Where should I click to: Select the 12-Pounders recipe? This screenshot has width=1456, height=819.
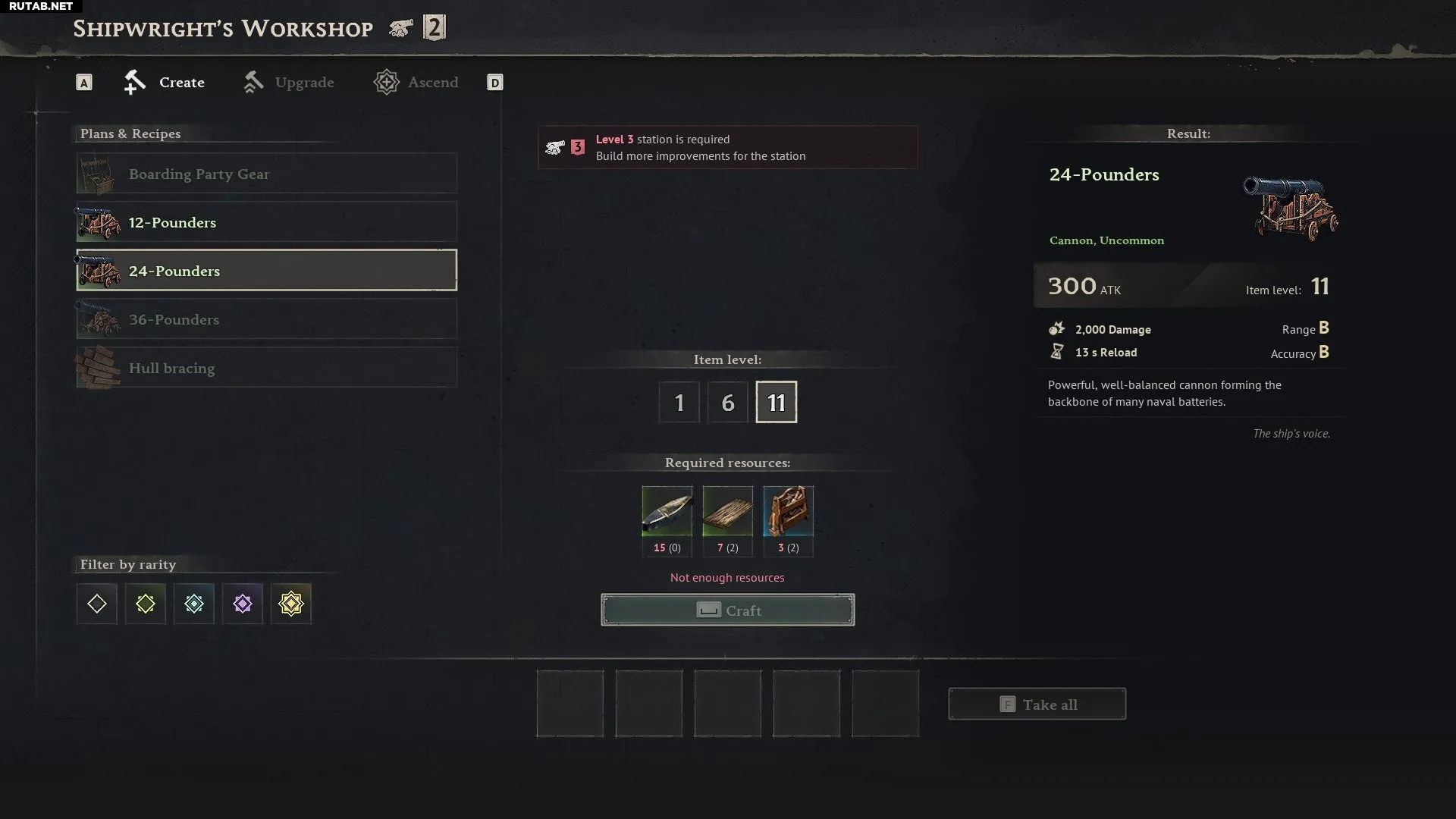267,222
